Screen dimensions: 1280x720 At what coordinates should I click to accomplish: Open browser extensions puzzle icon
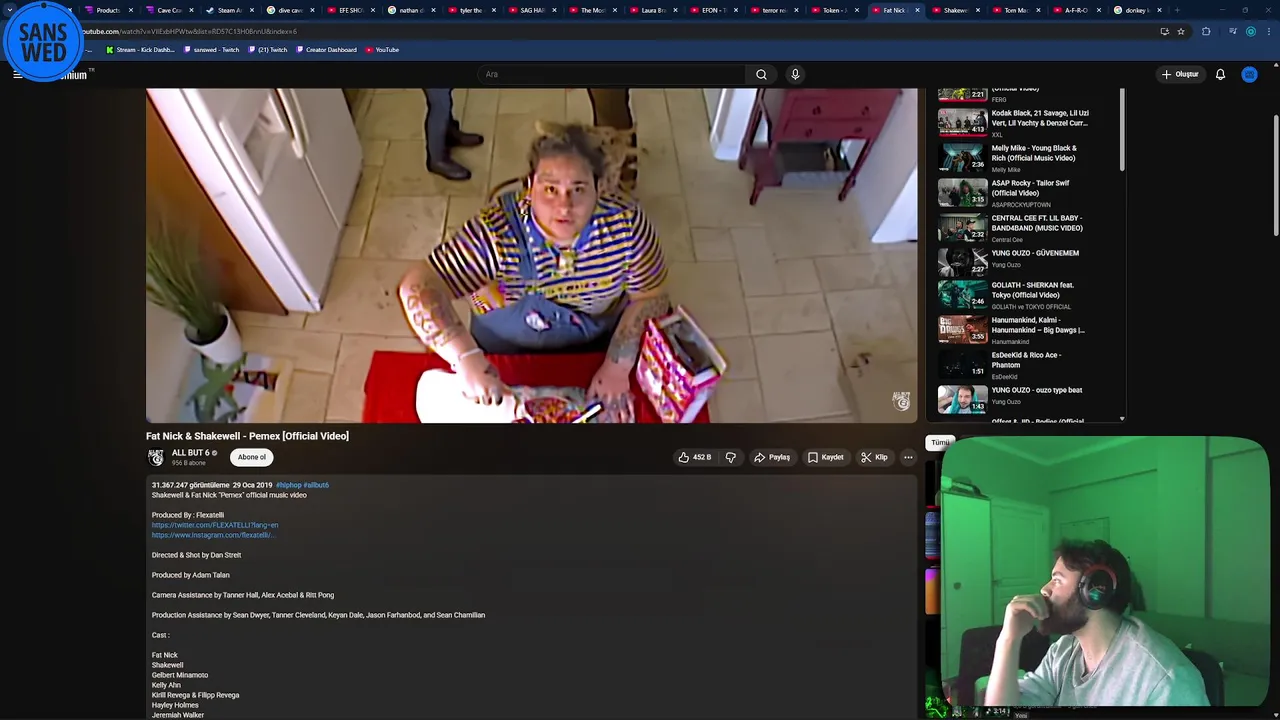coord(1206,31)
